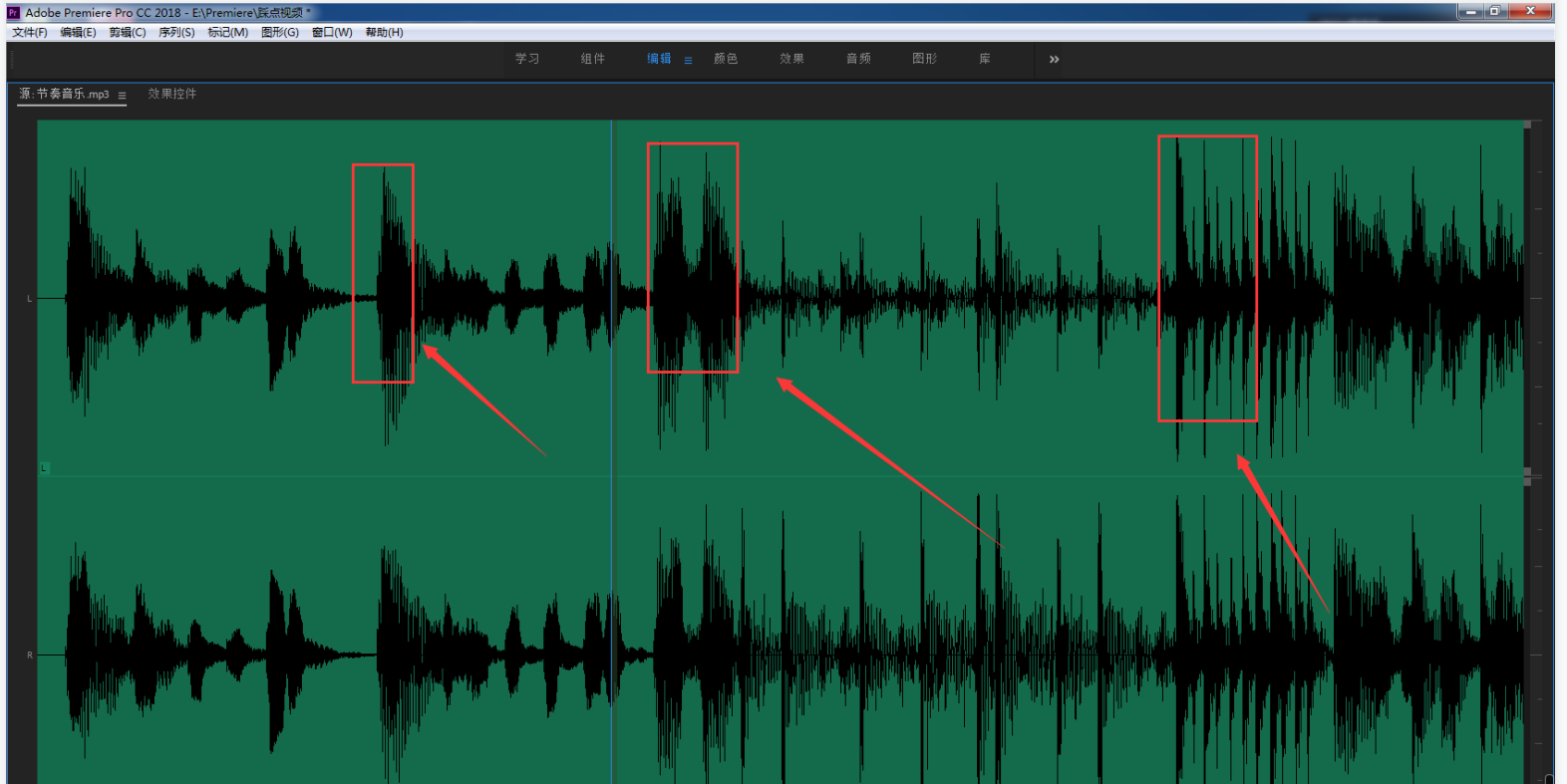Open the 帮助(H) menu
This screenshot has width=1567, height=784.
point(384,33)
